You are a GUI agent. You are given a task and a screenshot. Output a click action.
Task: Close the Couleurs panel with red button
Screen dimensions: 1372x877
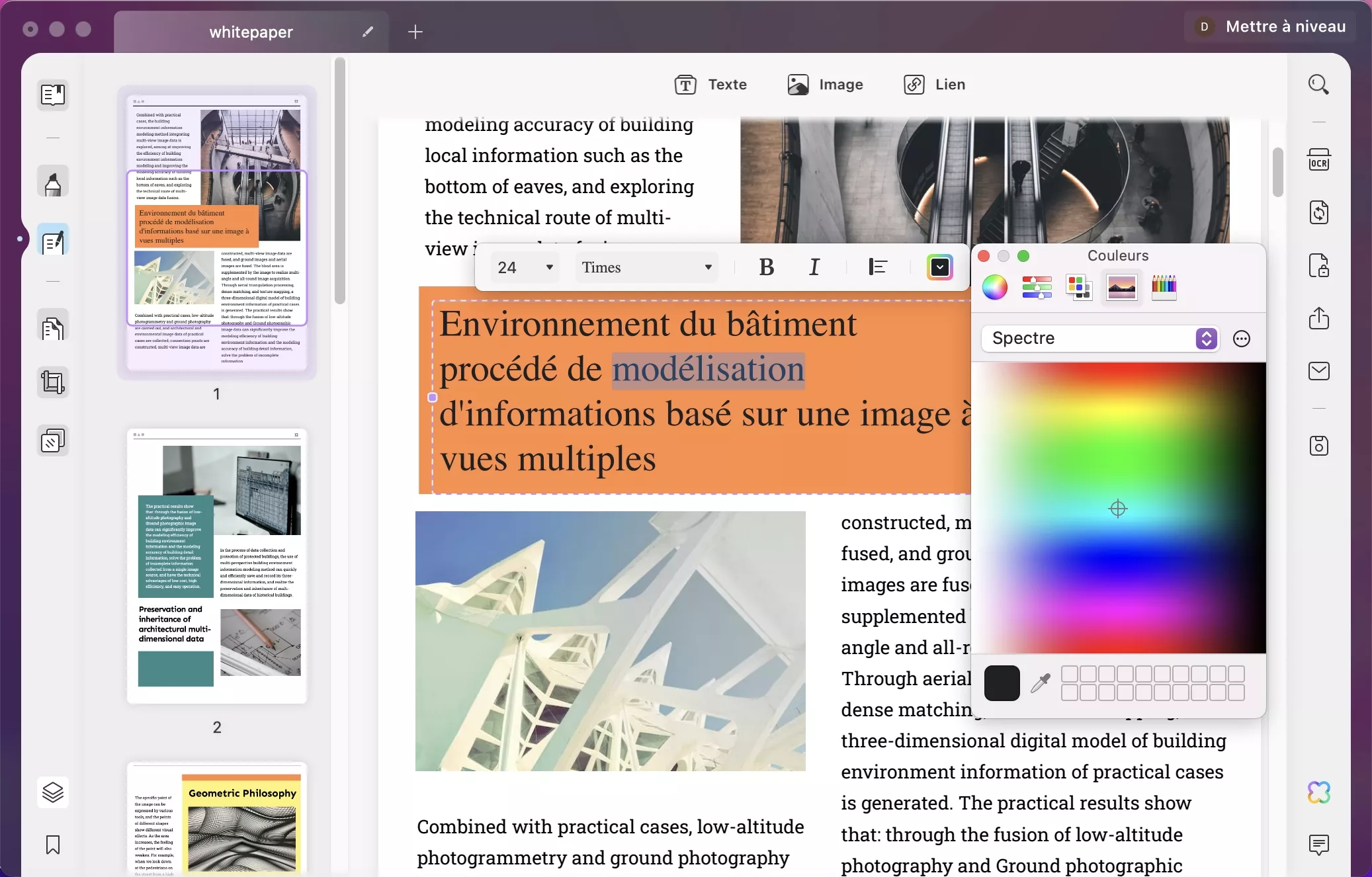(x=984, y=256)
